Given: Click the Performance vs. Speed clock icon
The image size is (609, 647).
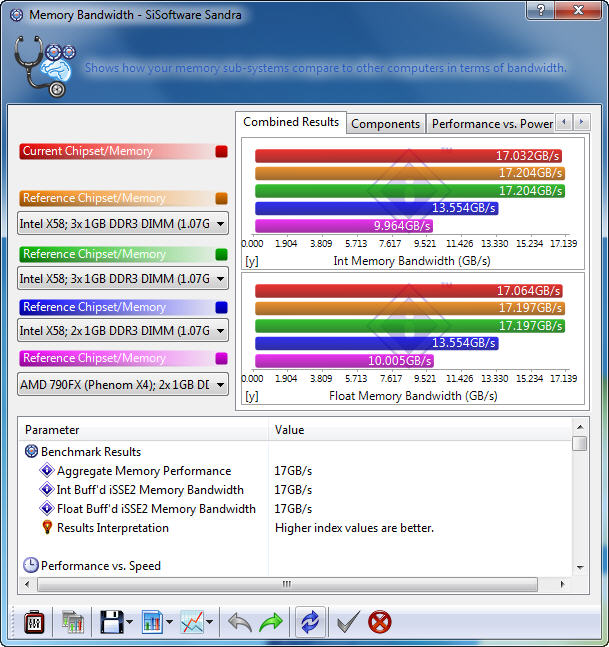Looking at the screenshot, I should tap(31, 565).
